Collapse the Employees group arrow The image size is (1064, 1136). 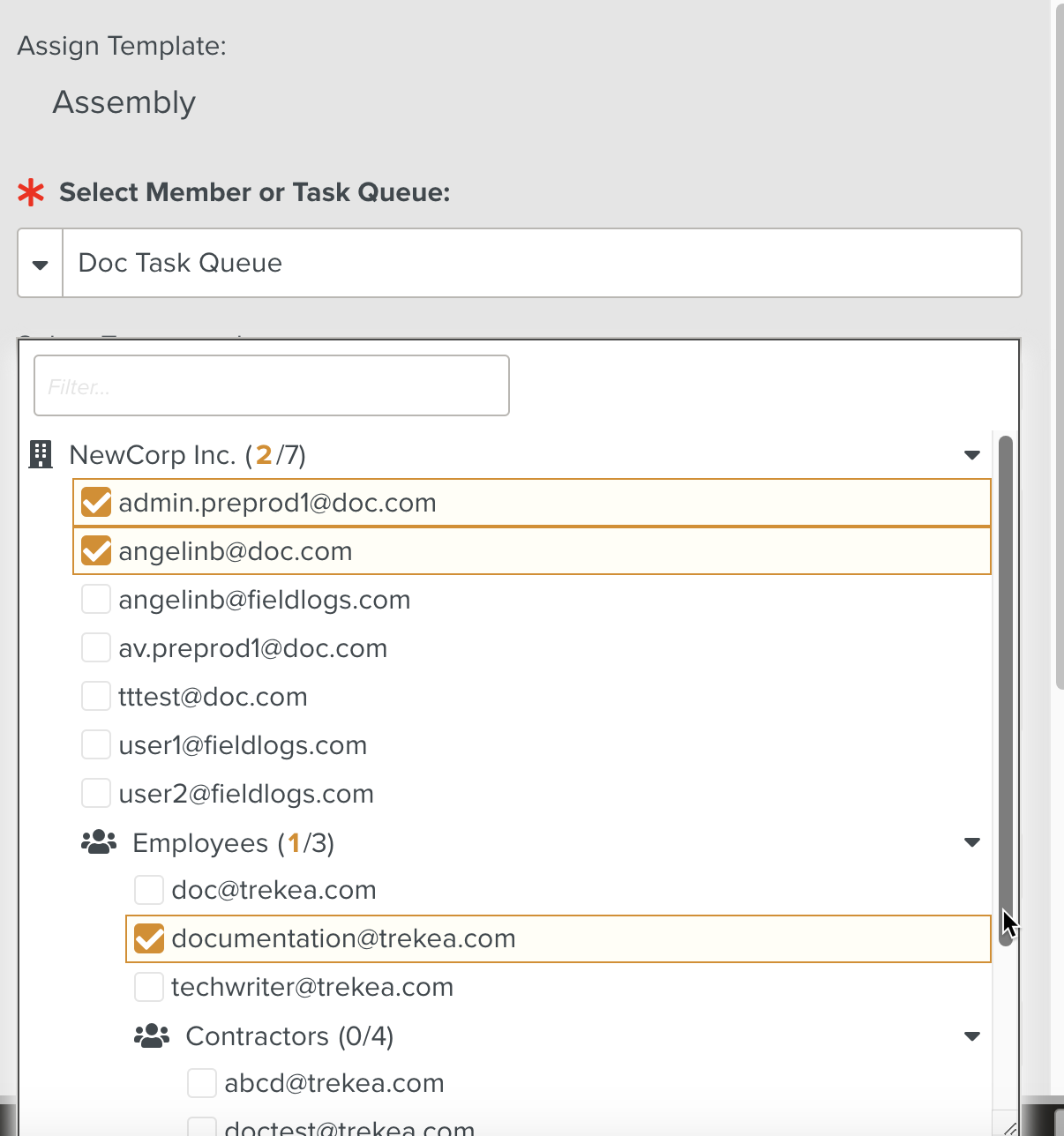972,842
